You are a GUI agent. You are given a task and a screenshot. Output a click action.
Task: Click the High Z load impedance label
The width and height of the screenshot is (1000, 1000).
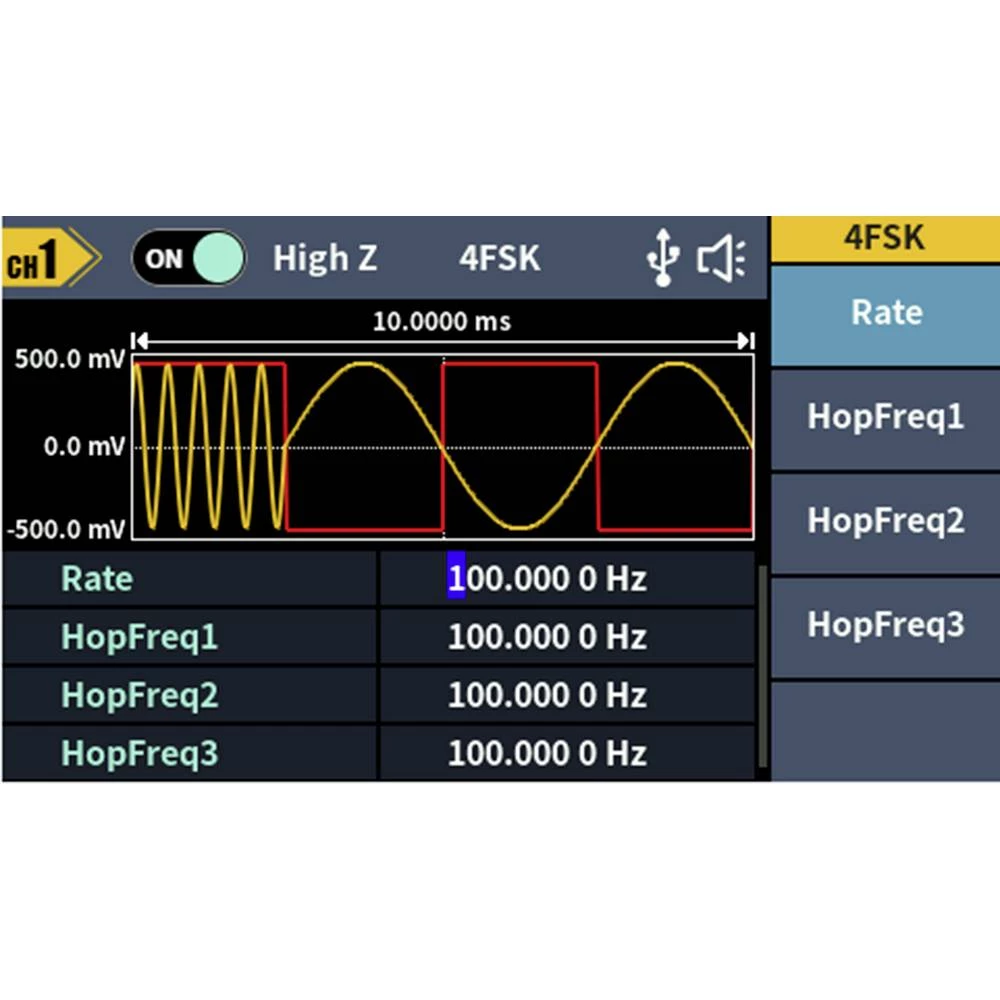point(325,259)
